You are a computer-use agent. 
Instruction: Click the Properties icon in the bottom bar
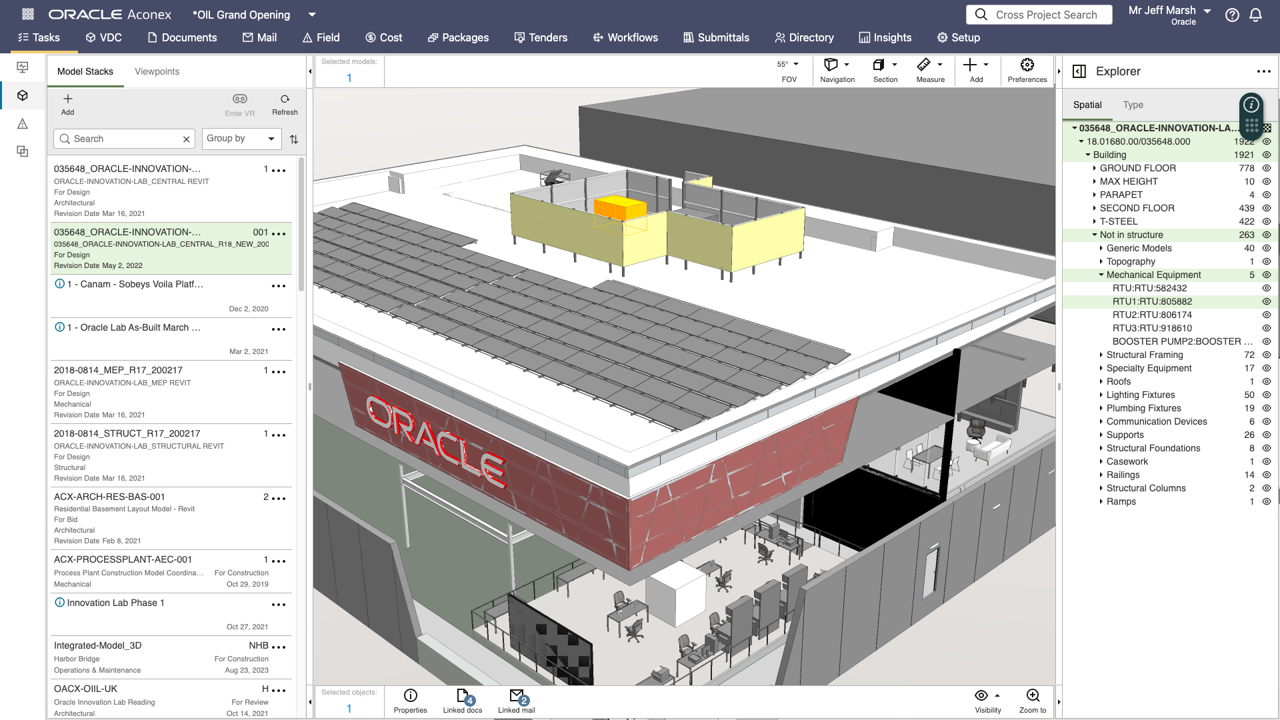409,700
